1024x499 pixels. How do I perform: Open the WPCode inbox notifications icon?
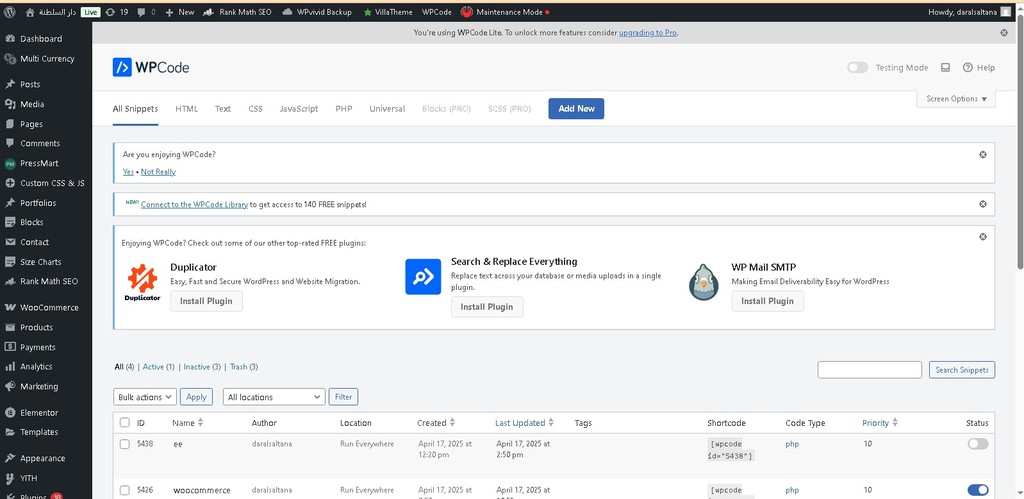point(945,67)
